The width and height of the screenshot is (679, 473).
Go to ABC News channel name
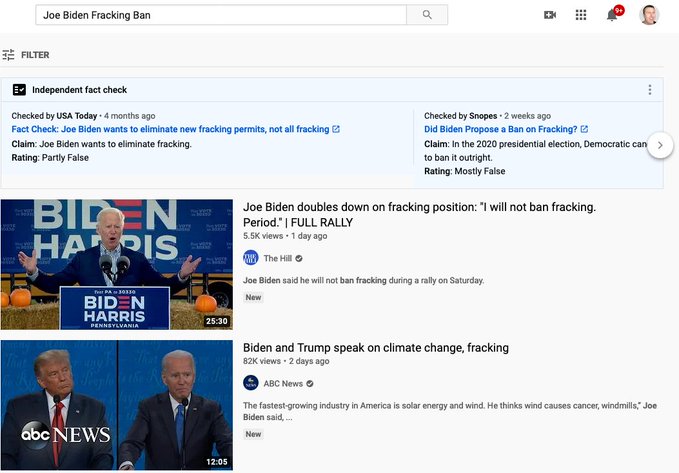[x=283, y=383]
